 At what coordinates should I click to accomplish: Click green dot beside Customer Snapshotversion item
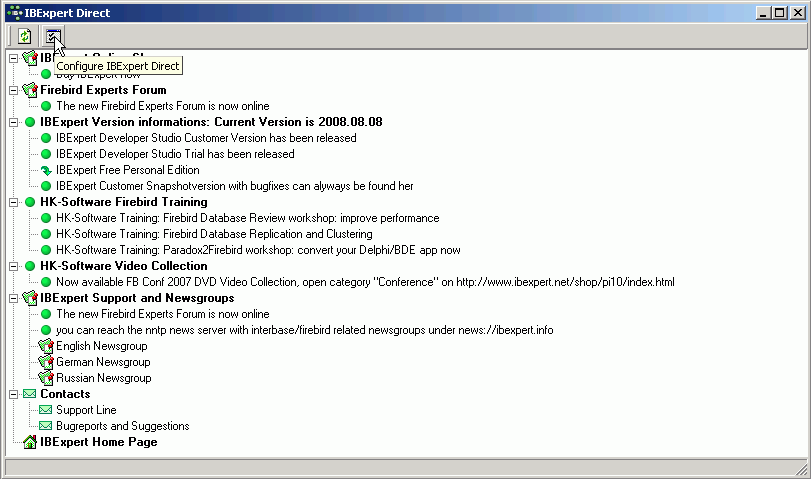click(46, 186)
